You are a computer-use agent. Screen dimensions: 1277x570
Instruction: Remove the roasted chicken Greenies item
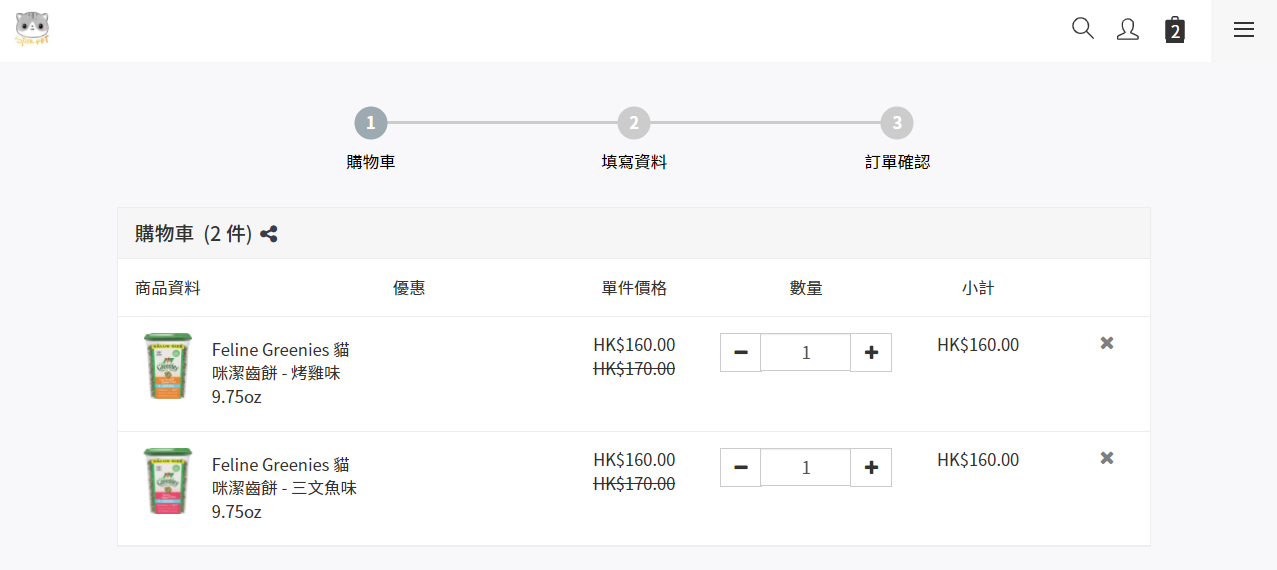coord(1107,343)
